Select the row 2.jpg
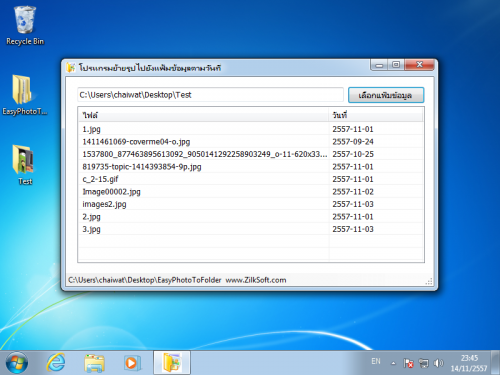This screenshot has height=375, width=500. [251, 217]
